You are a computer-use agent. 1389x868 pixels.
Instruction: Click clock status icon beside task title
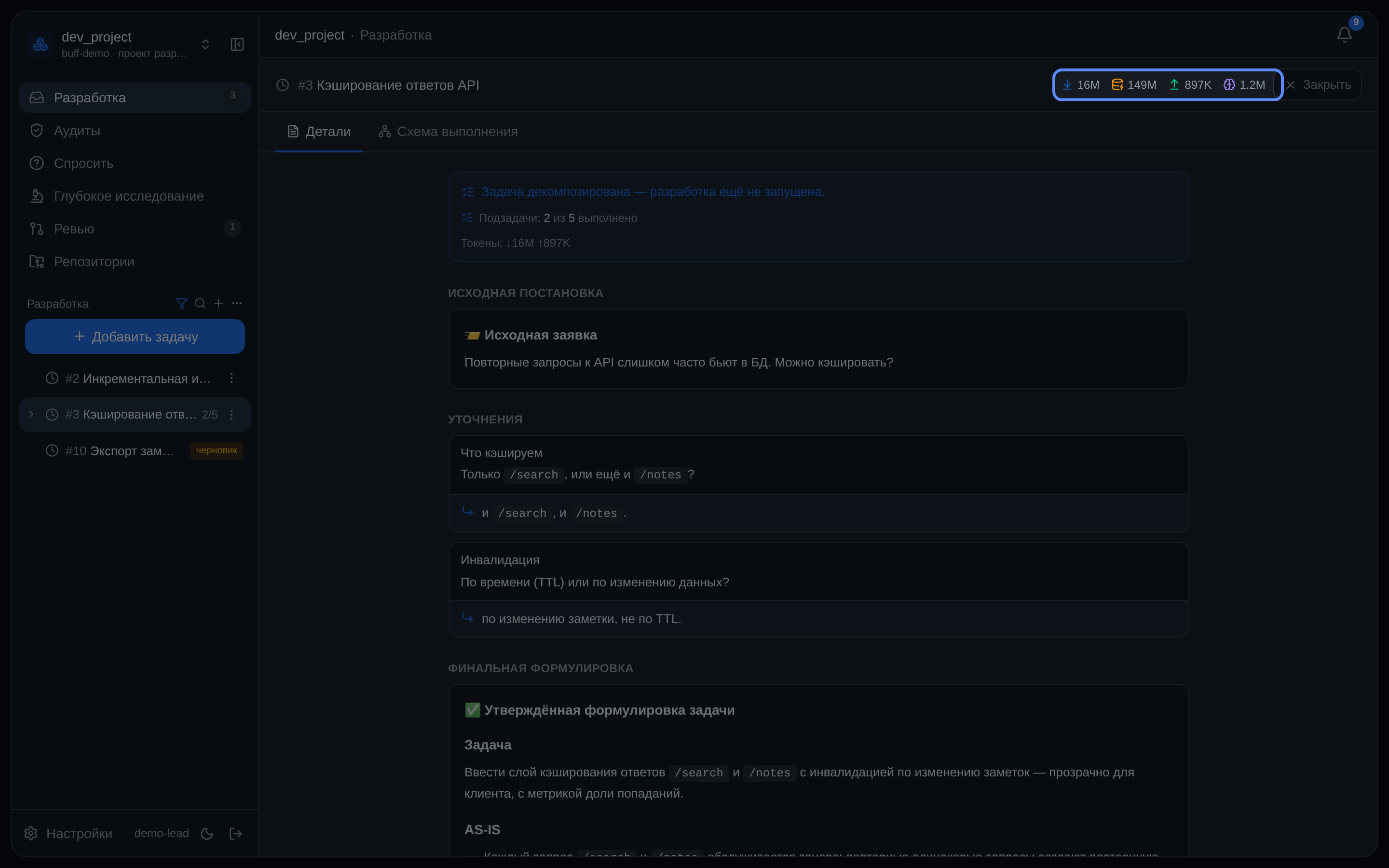pyautogui.click(x=283, y=85)
